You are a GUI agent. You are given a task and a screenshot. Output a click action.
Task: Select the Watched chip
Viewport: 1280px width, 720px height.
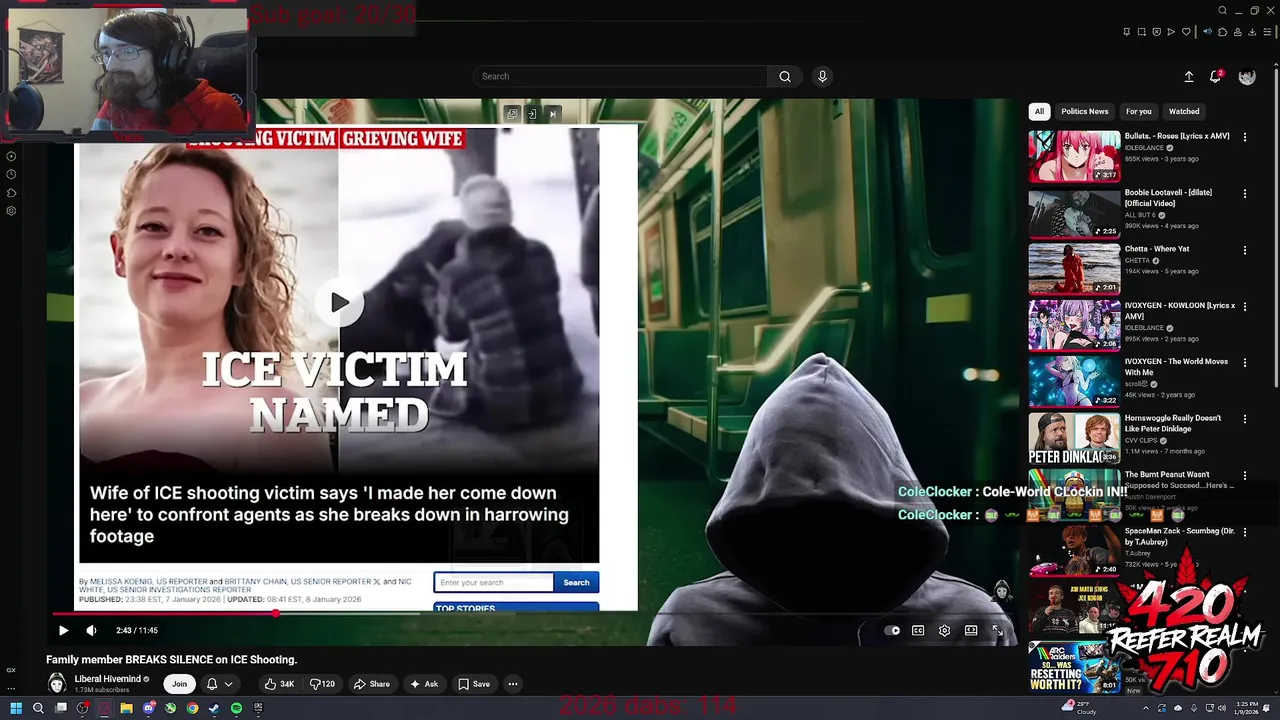tap(1184, 111)
